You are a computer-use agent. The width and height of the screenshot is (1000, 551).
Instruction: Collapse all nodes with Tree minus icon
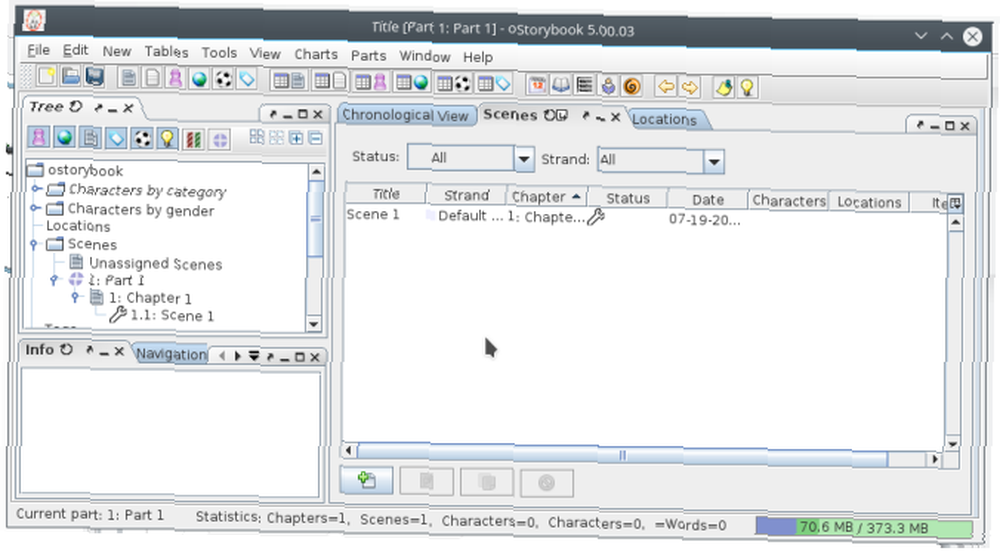[x=316, y=138]
